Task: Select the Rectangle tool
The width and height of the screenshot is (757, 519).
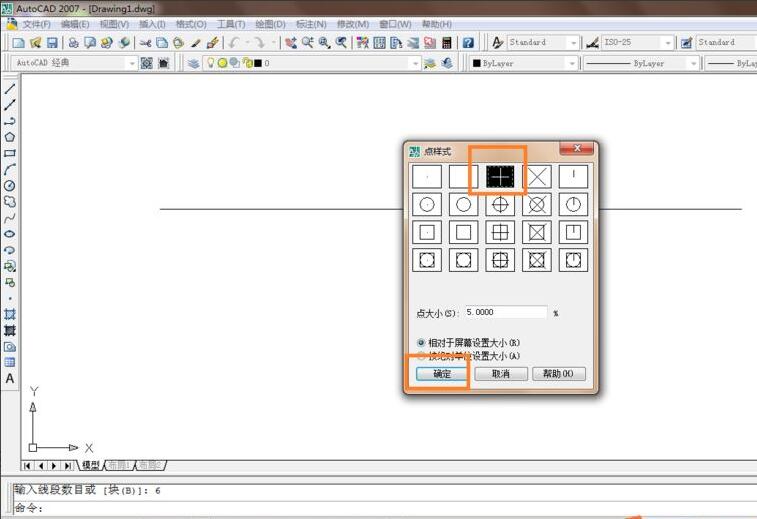Action: [x=10, y=153]
